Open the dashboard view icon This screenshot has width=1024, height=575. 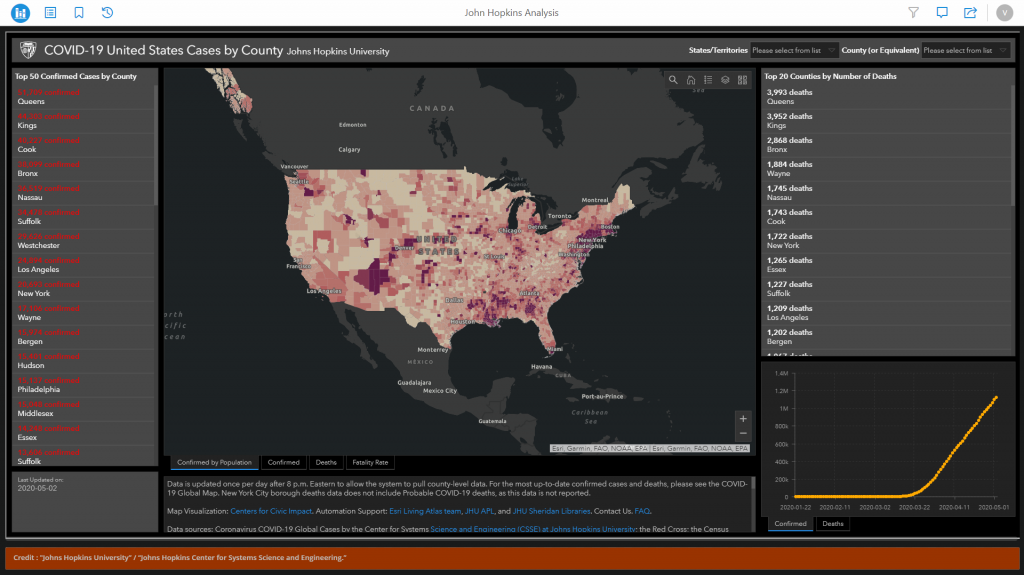pyautogui.click(x=20, y=12)
